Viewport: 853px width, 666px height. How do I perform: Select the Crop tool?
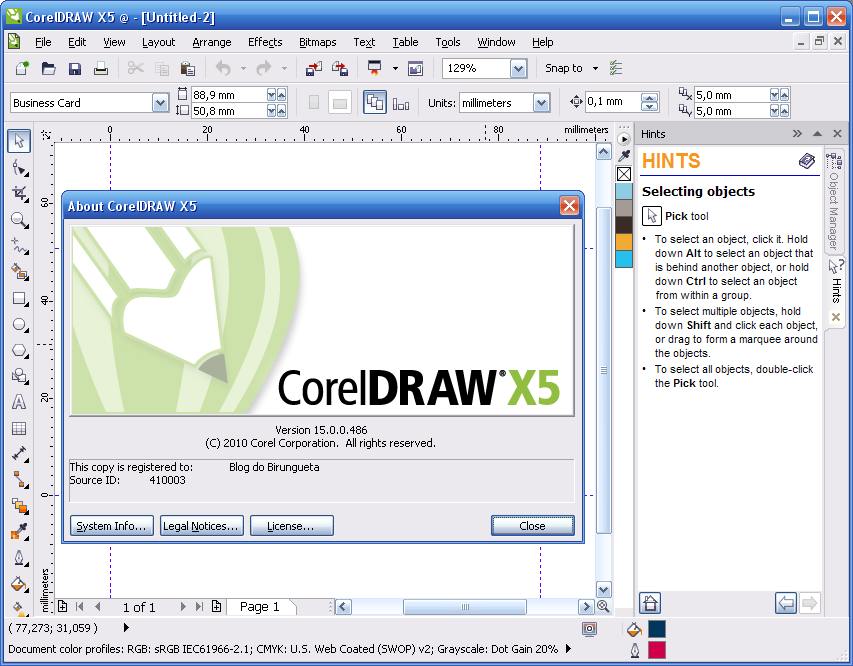[20, 193]
